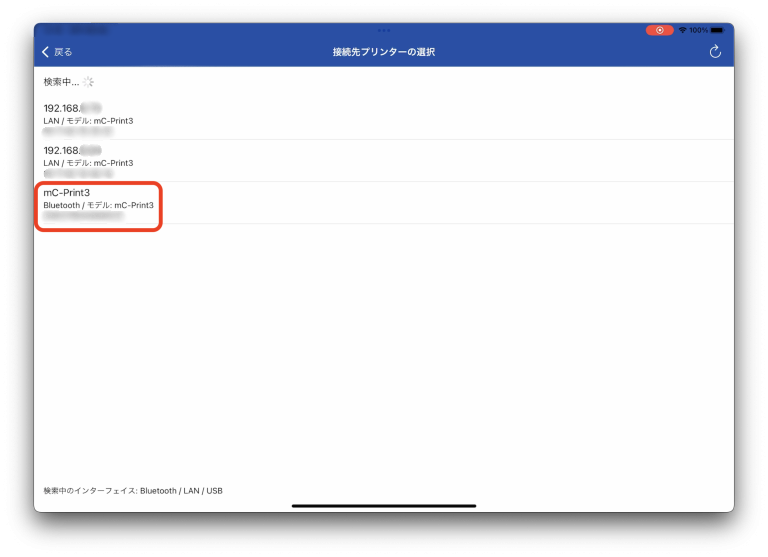
Task: Click the second entry's LAN model line
Action: coord(88,163)
